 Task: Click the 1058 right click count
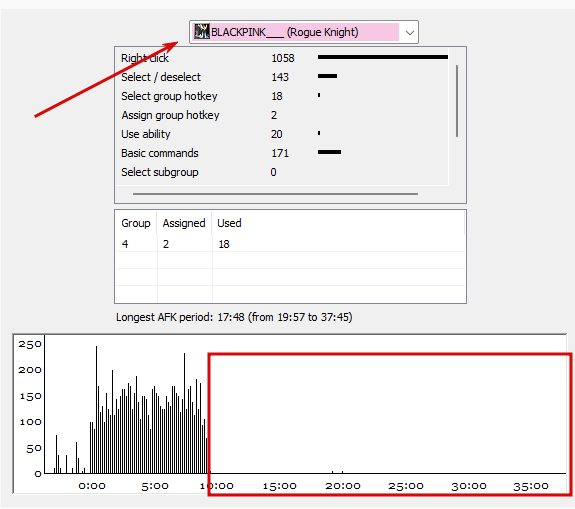[283, 58]
